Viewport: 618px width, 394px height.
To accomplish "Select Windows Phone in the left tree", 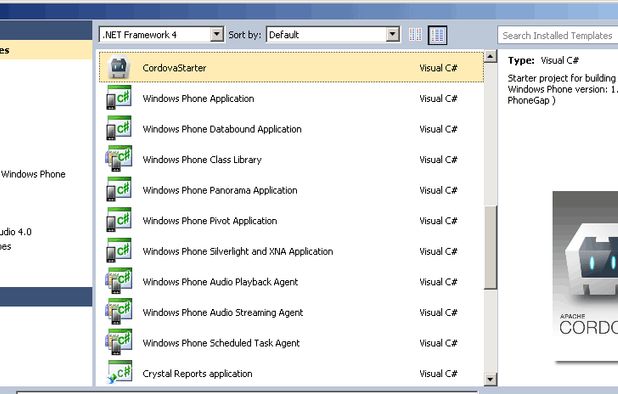I will click(33, 174).
